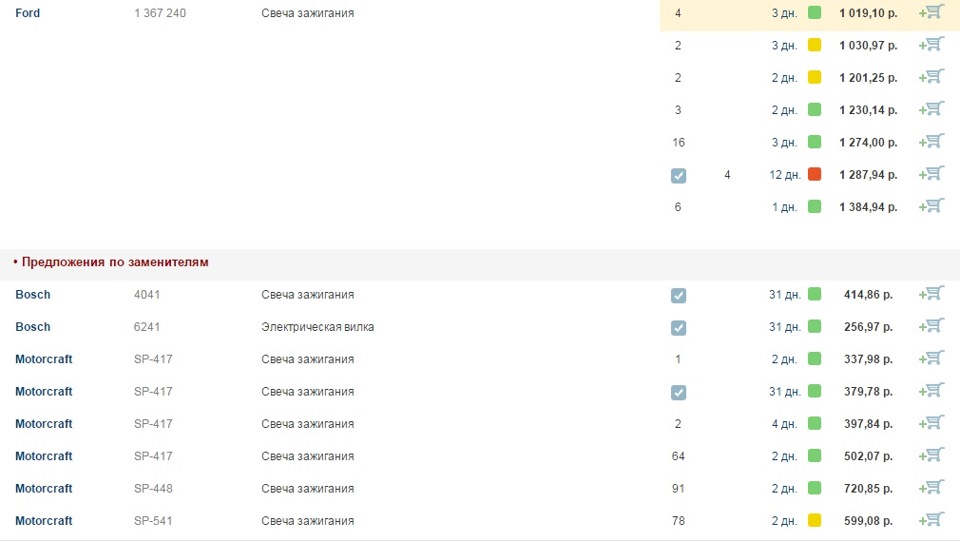The width and height of the screenshot is (960, 542).
Task: Add the 1 384,94 р. offer to cart
Action: [x=931, y=206]
